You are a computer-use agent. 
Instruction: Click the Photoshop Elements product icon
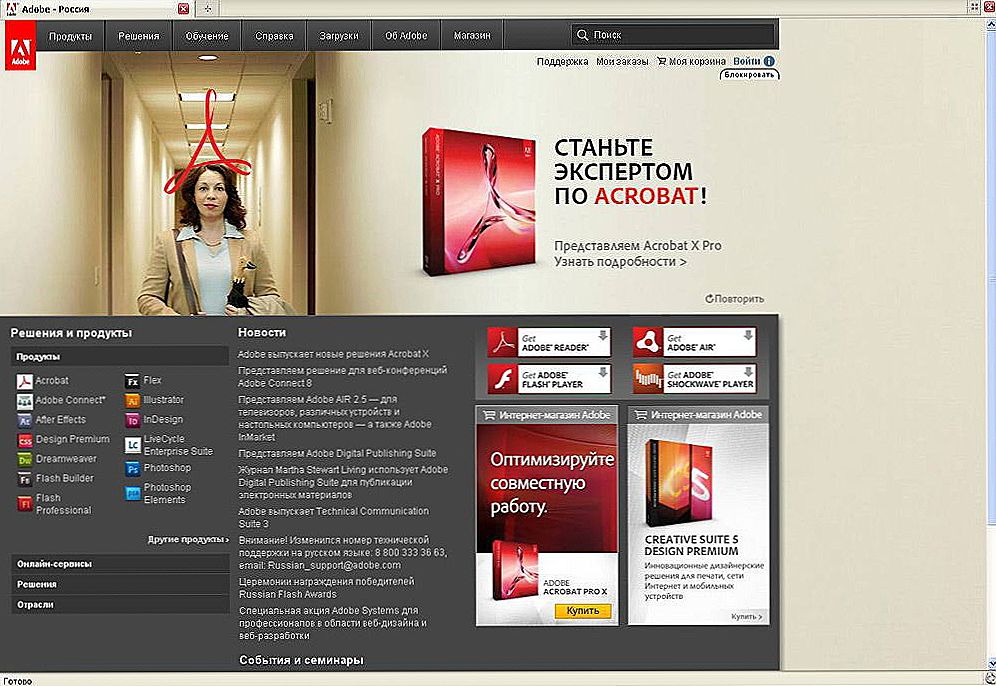(132, 494)
